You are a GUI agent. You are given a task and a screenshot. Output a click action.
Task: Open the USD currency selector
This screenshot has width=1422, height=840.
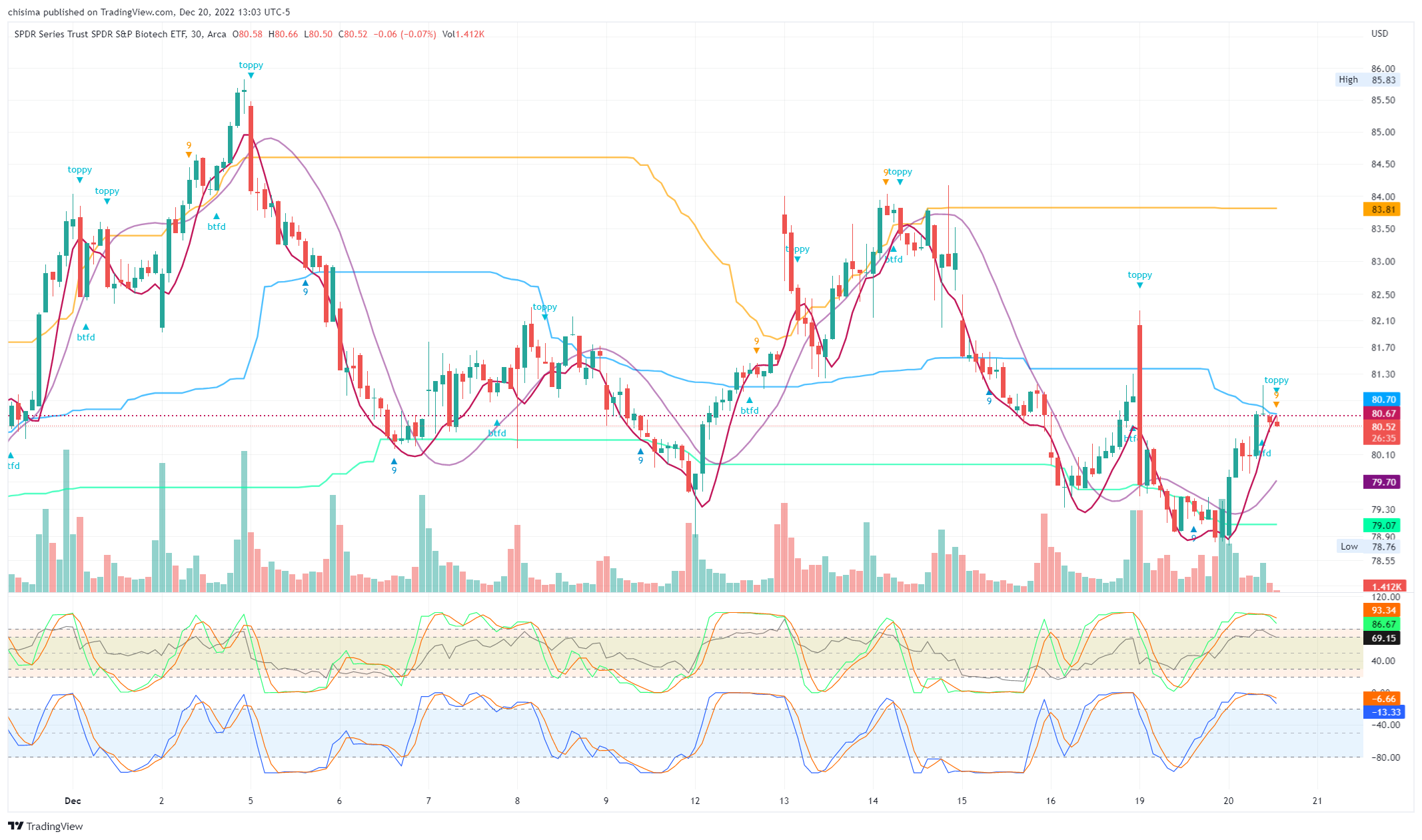1379,33
